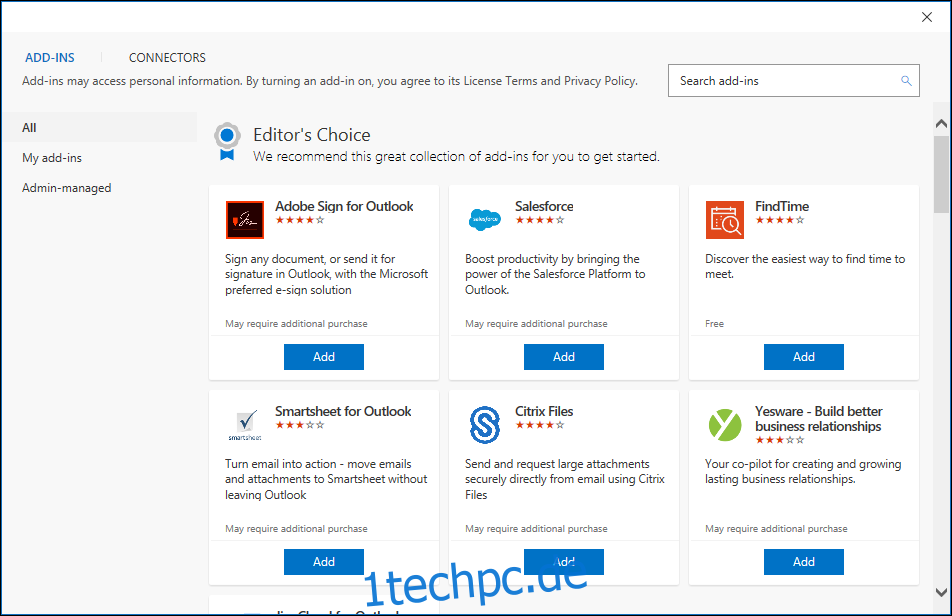Add the Smartsheet for Outlook add-in
The image size is (952, 616).
click(x=324, y=562)
